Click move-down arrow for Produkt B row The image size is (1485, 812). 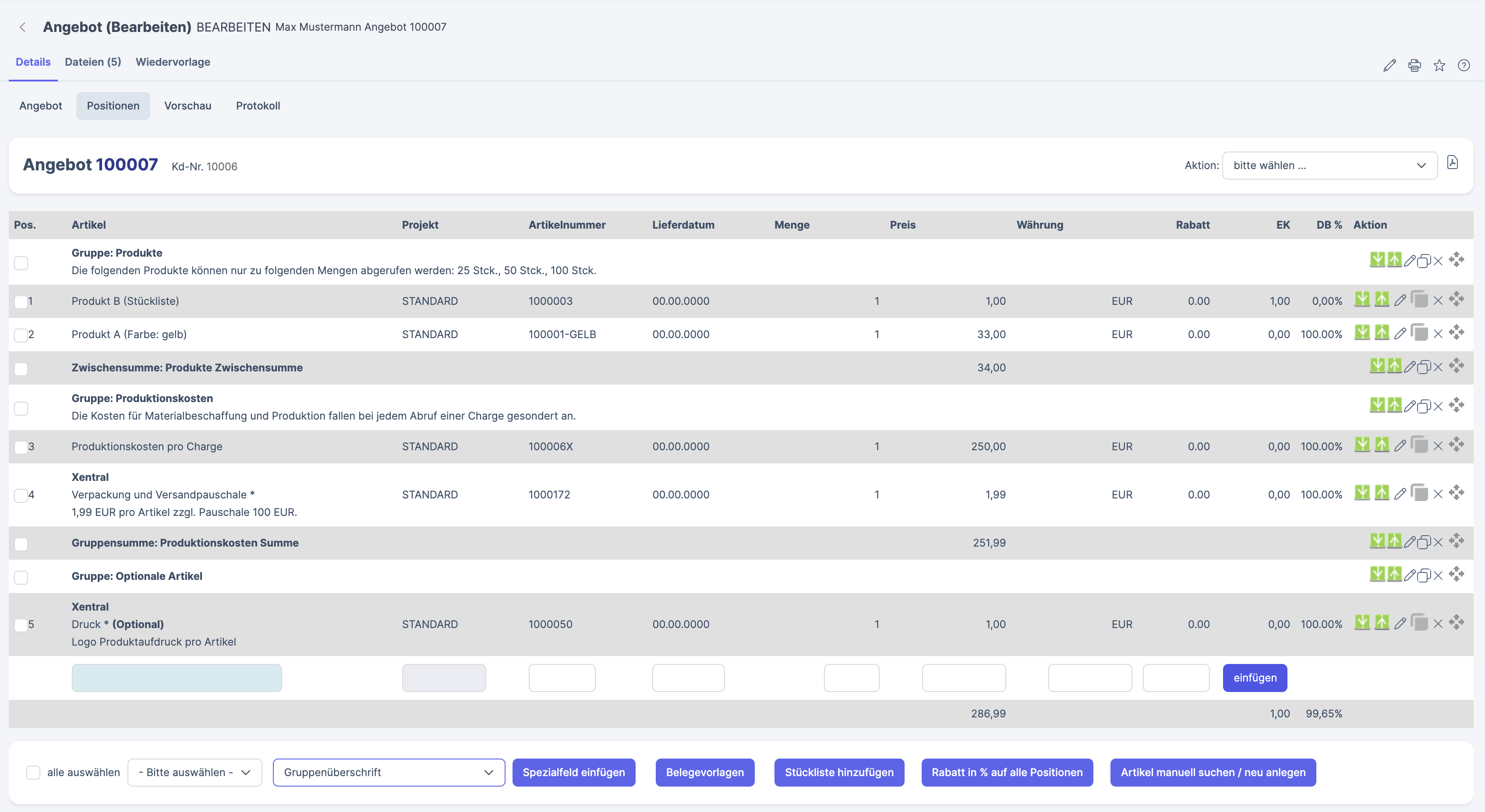1361,299
